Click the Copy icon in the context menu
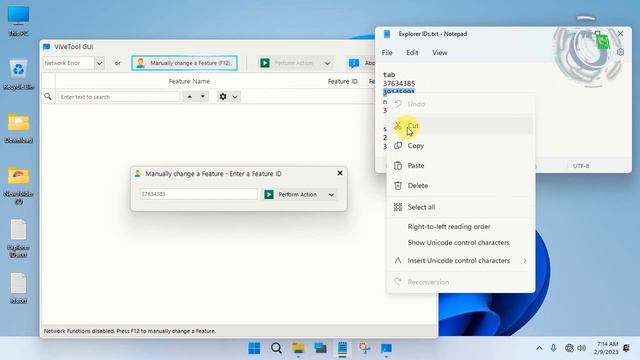 (398, 146)
